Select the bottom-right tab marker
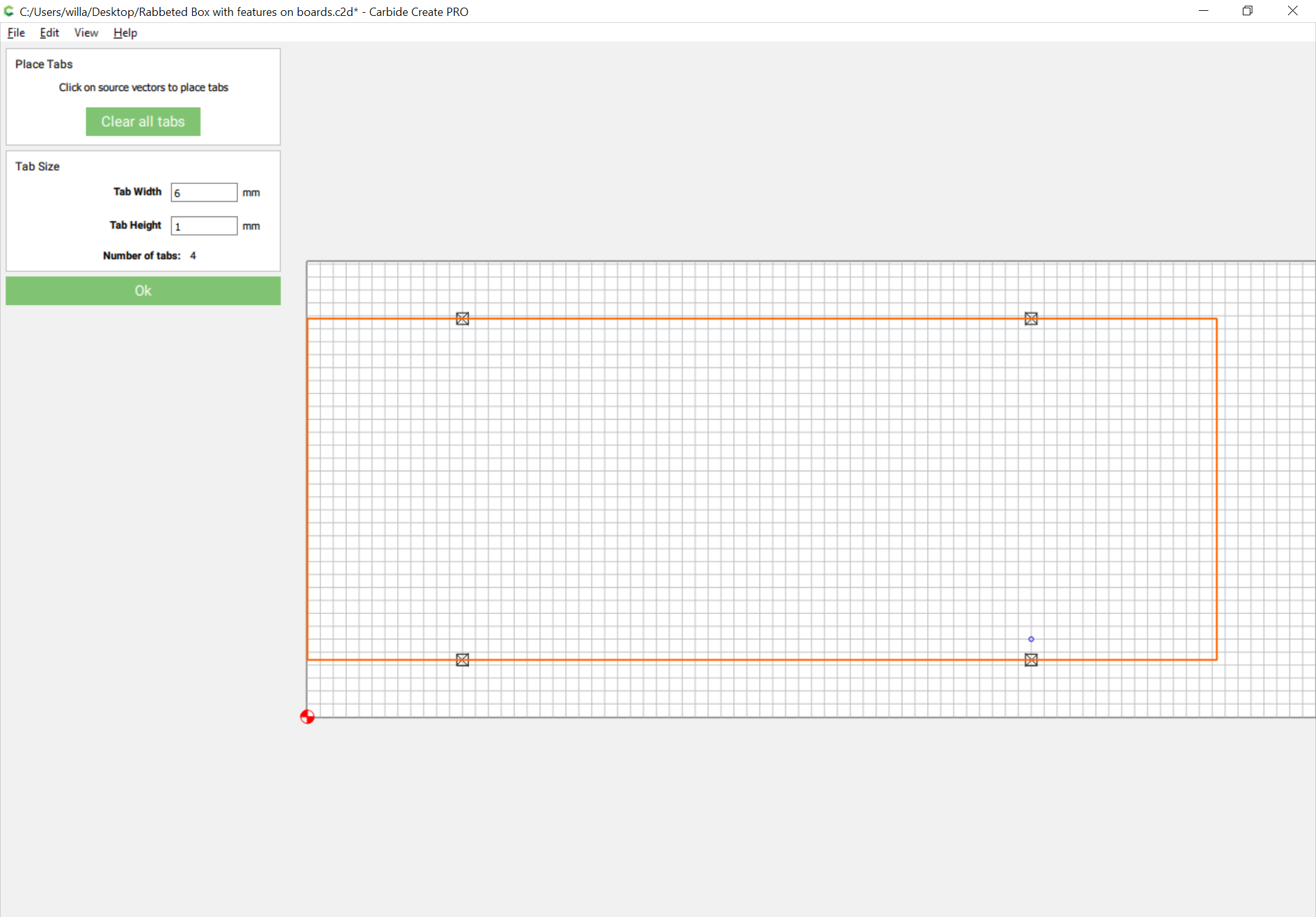Image resolution: width=1316 pixels, height=917 pixels. 1031,660
